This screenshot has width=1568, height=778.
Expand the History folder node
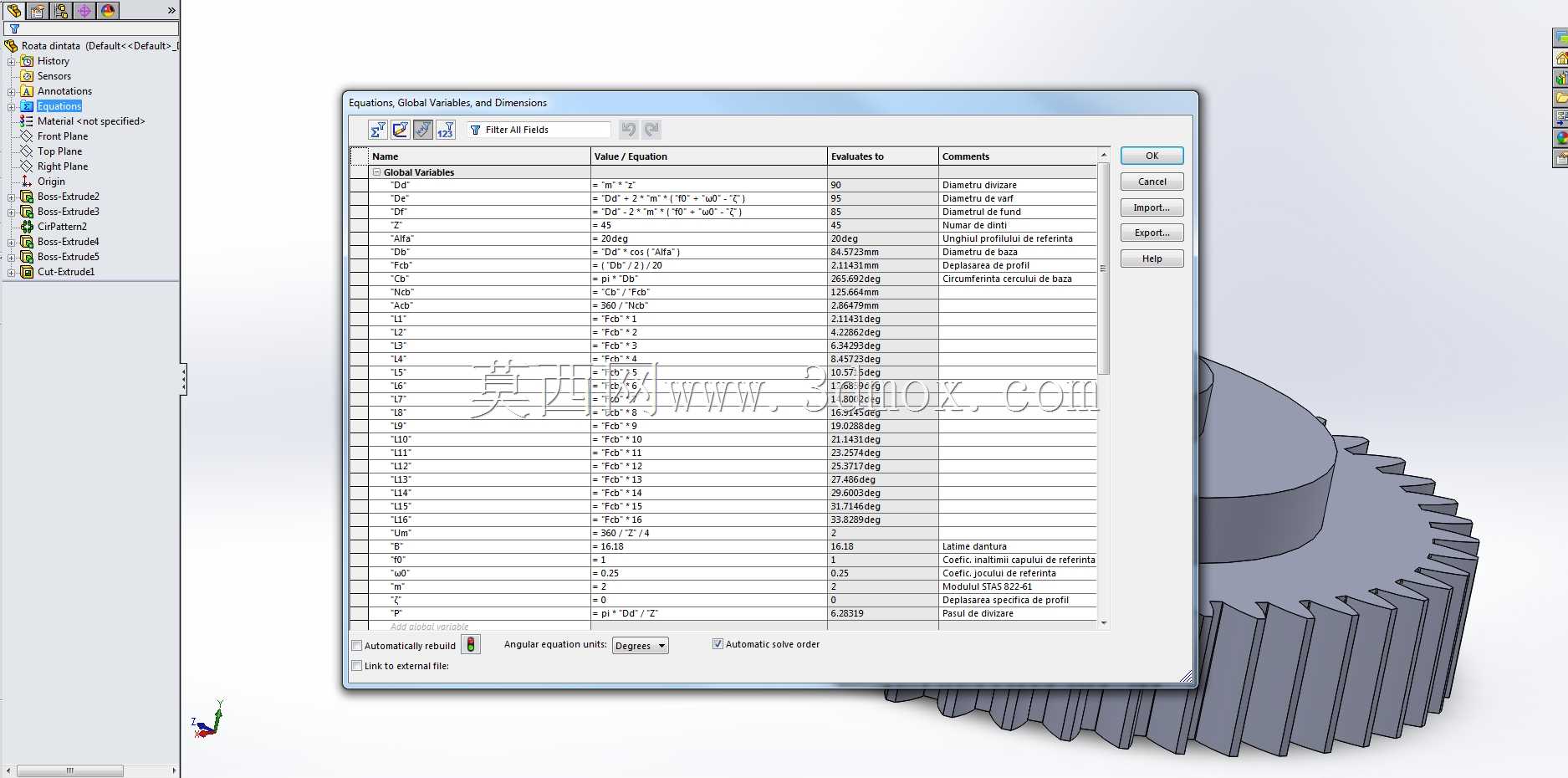[x=12, y=62]
